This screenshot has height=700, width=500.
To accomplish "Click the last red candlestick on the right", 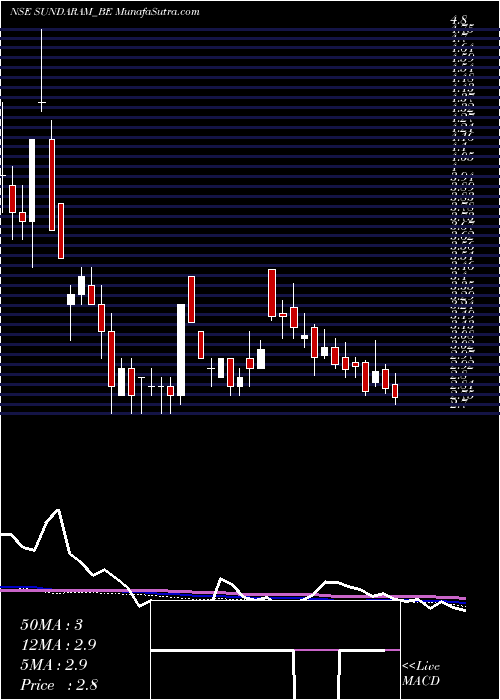I will point(395,391).
